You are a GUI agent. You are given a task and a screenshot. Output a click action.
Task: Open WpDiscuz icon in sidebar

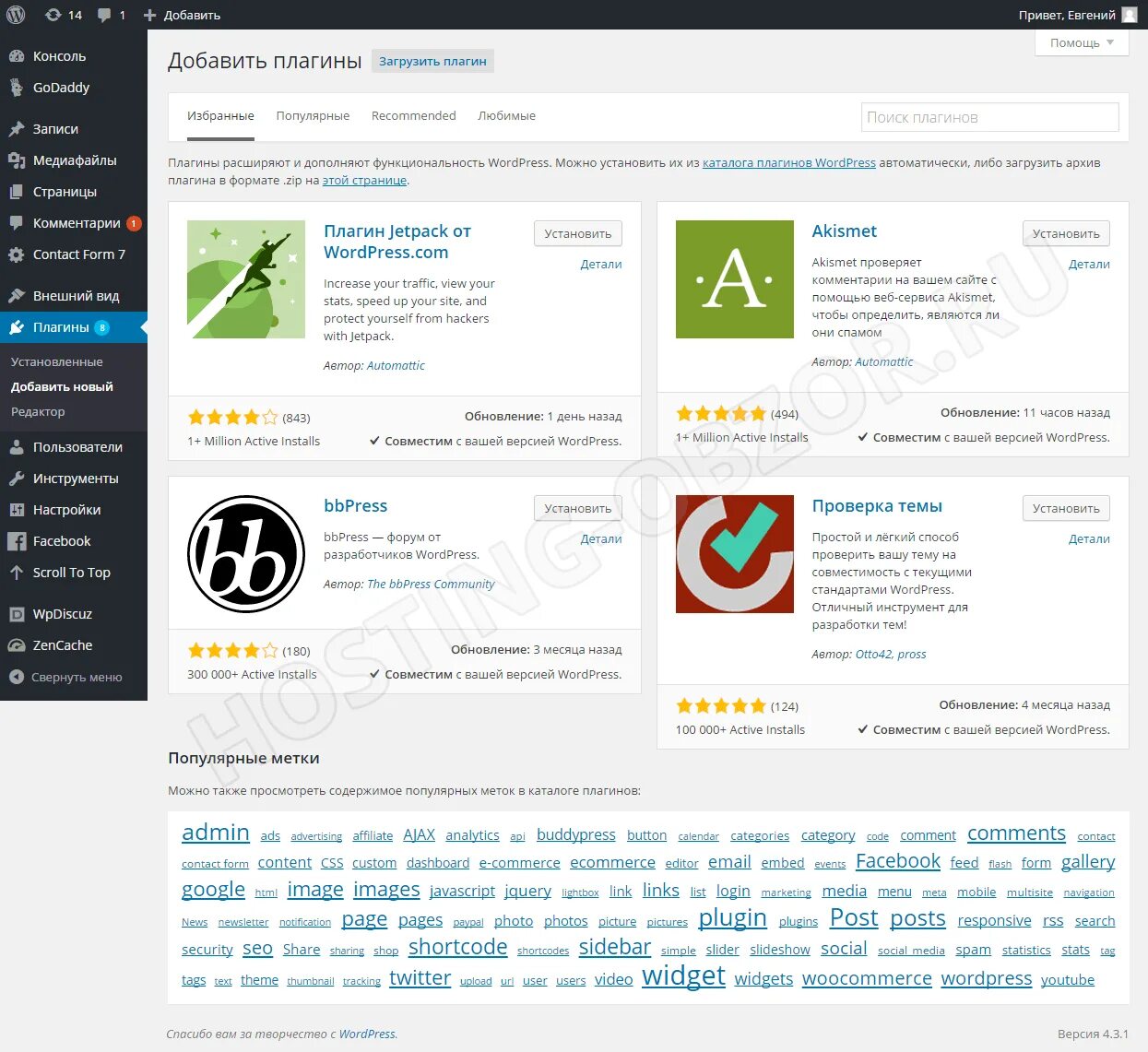[17, 614]
